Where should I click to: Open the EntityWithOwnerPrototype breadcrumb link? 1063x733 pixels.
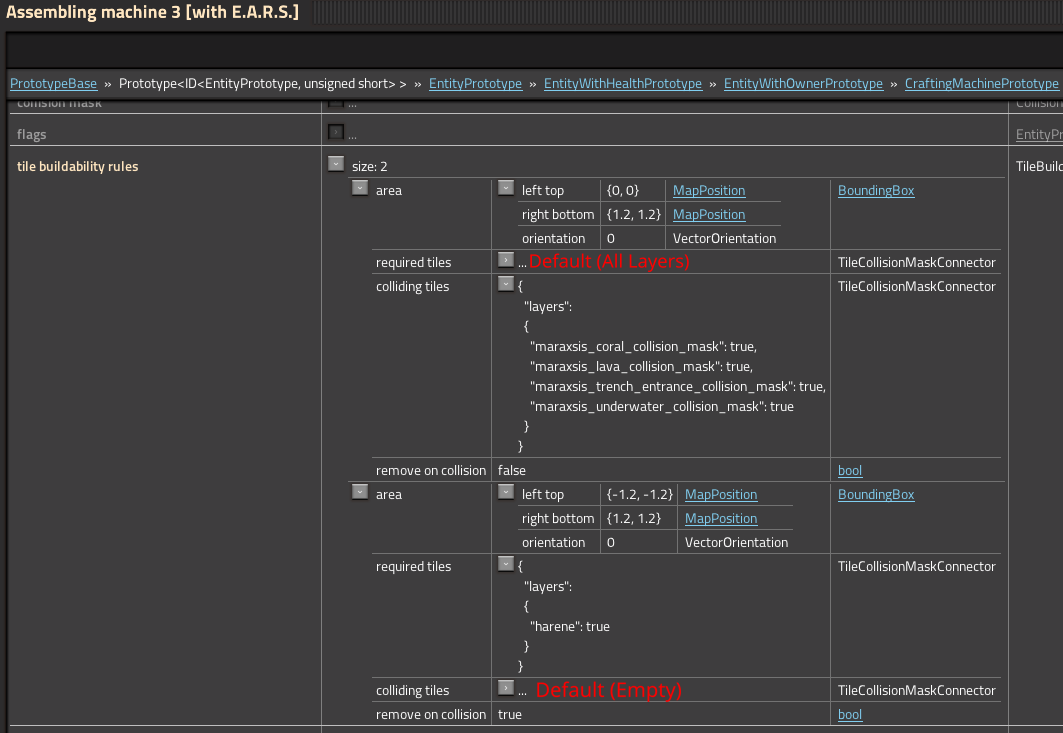click(803, 83)
